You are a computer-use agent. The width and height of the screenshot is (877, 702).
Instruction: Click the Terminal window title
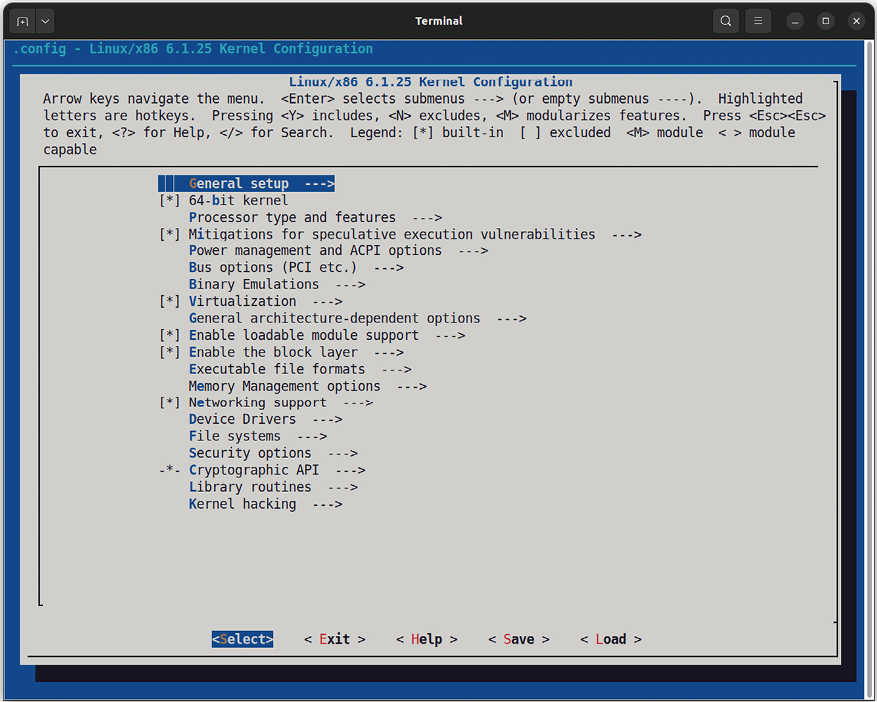[x=438, y=21]
